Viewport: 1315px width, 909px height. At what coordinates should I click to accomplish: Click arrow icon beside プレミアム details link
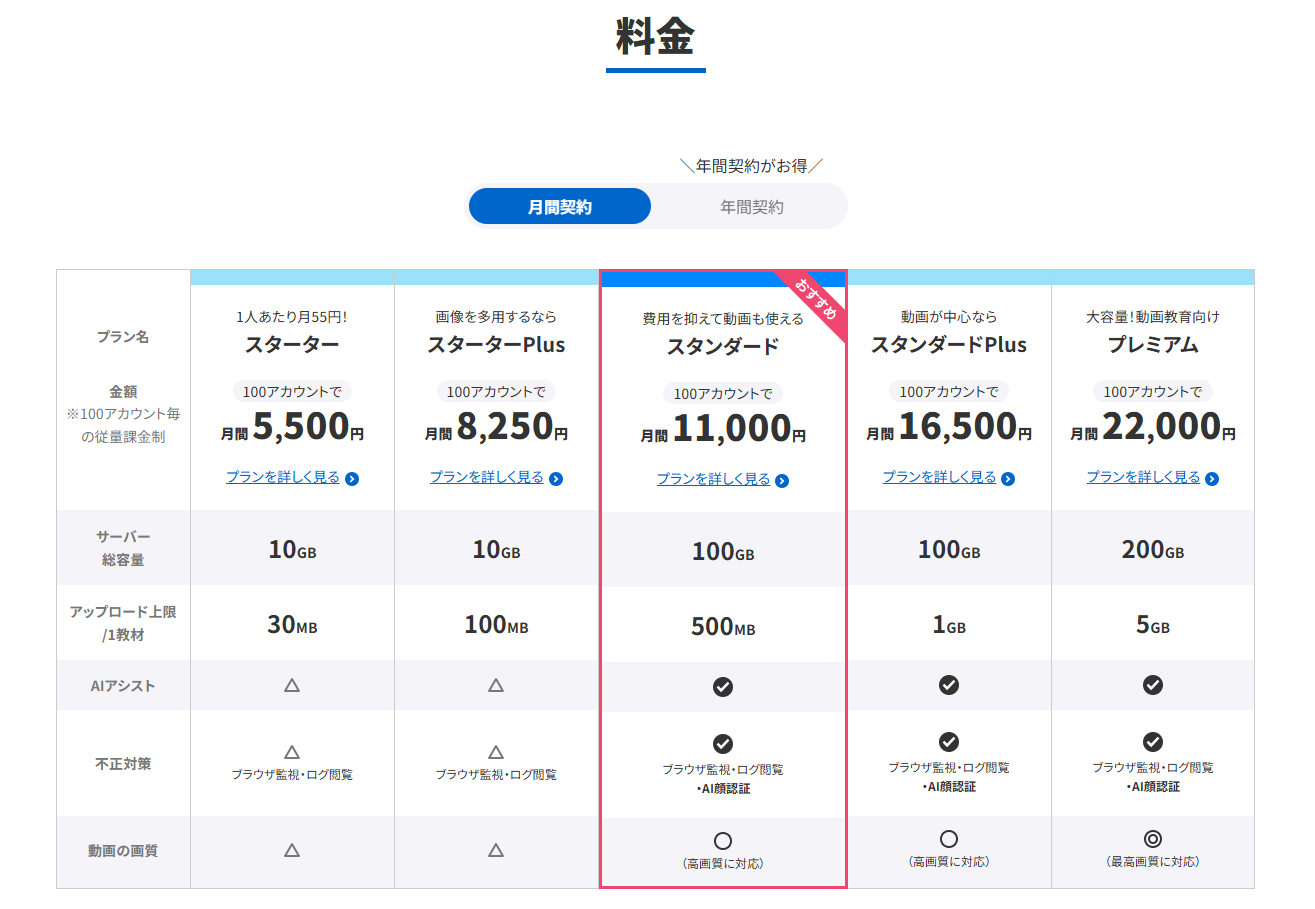coord(1212,479)
